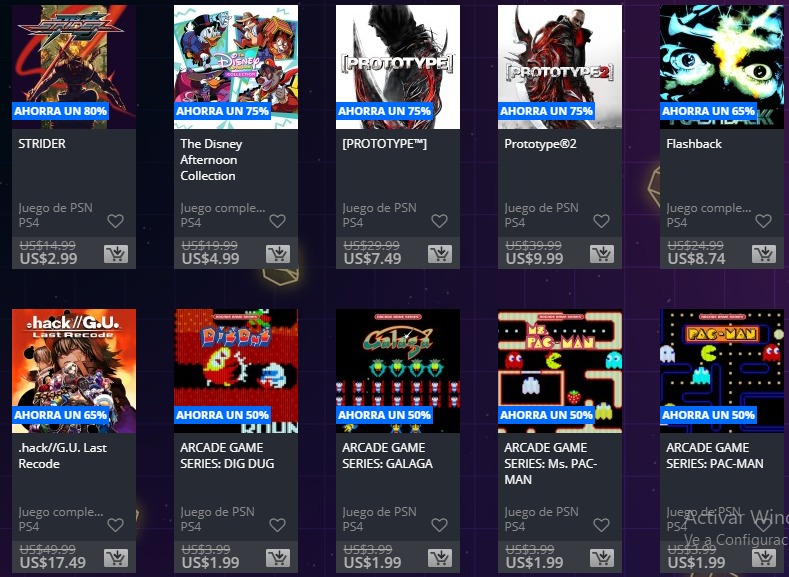Image resolution: width=789 pixels, height=577 pixels.
Task: Open the [PROTOTYPE™] title link
Action: pyautogui.click(x=384, y=144)
